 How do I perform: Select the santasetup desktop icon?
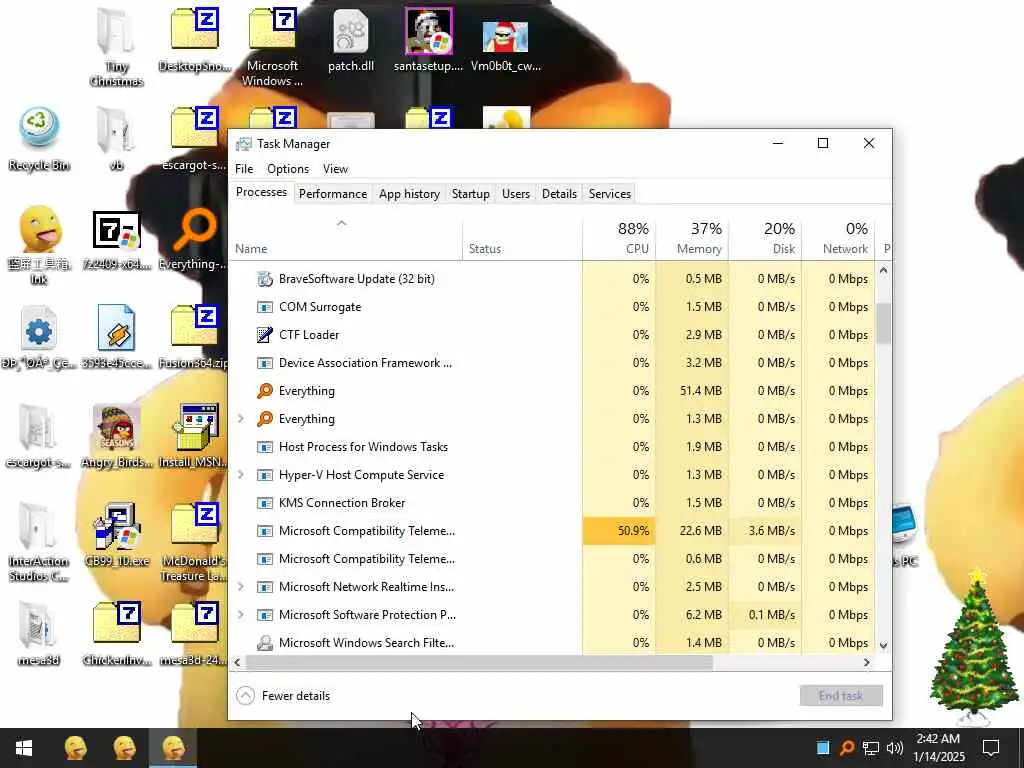tap(428, 40)
